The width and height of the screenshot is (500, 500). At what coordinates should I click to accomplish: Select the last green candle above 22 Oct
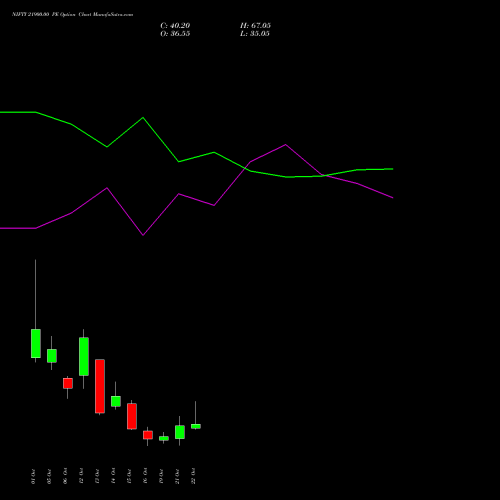(x=196, y=426)
